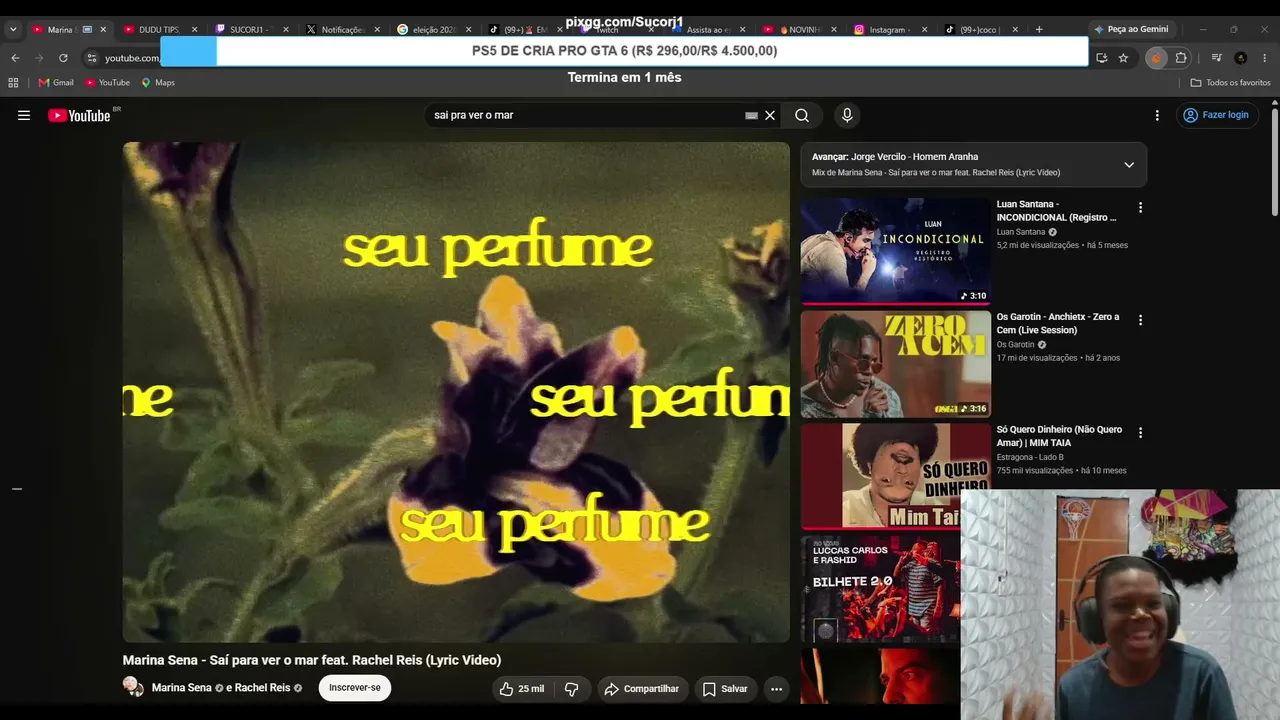Image resolution: width=1280 pixels, height=720 pixels.
Task: Open options for Só Quero Dinheiro video
Action: pos(1140,433)
